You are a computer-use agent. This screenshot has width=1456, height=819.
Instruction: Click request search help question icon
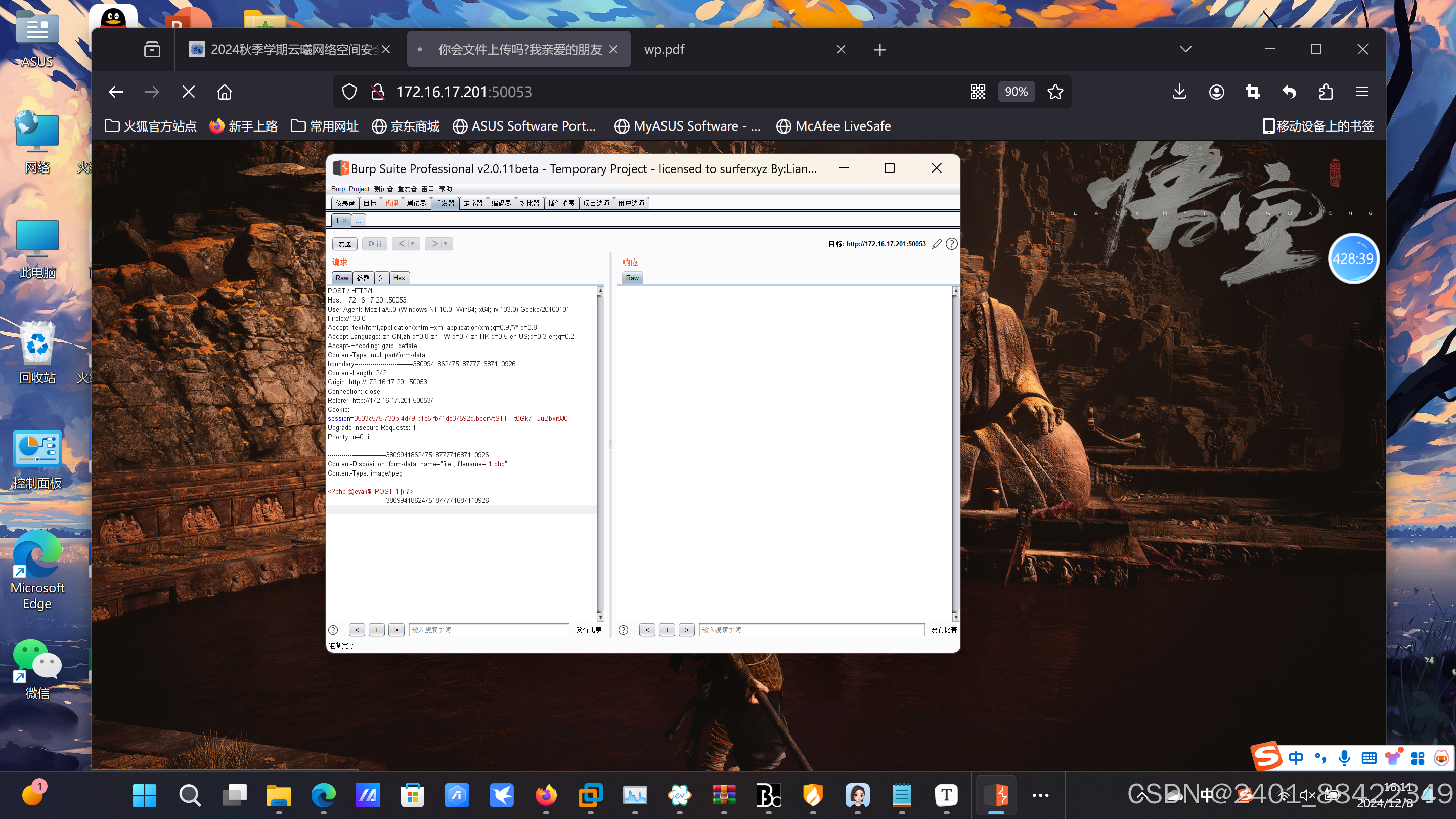(x=333, y=630)
